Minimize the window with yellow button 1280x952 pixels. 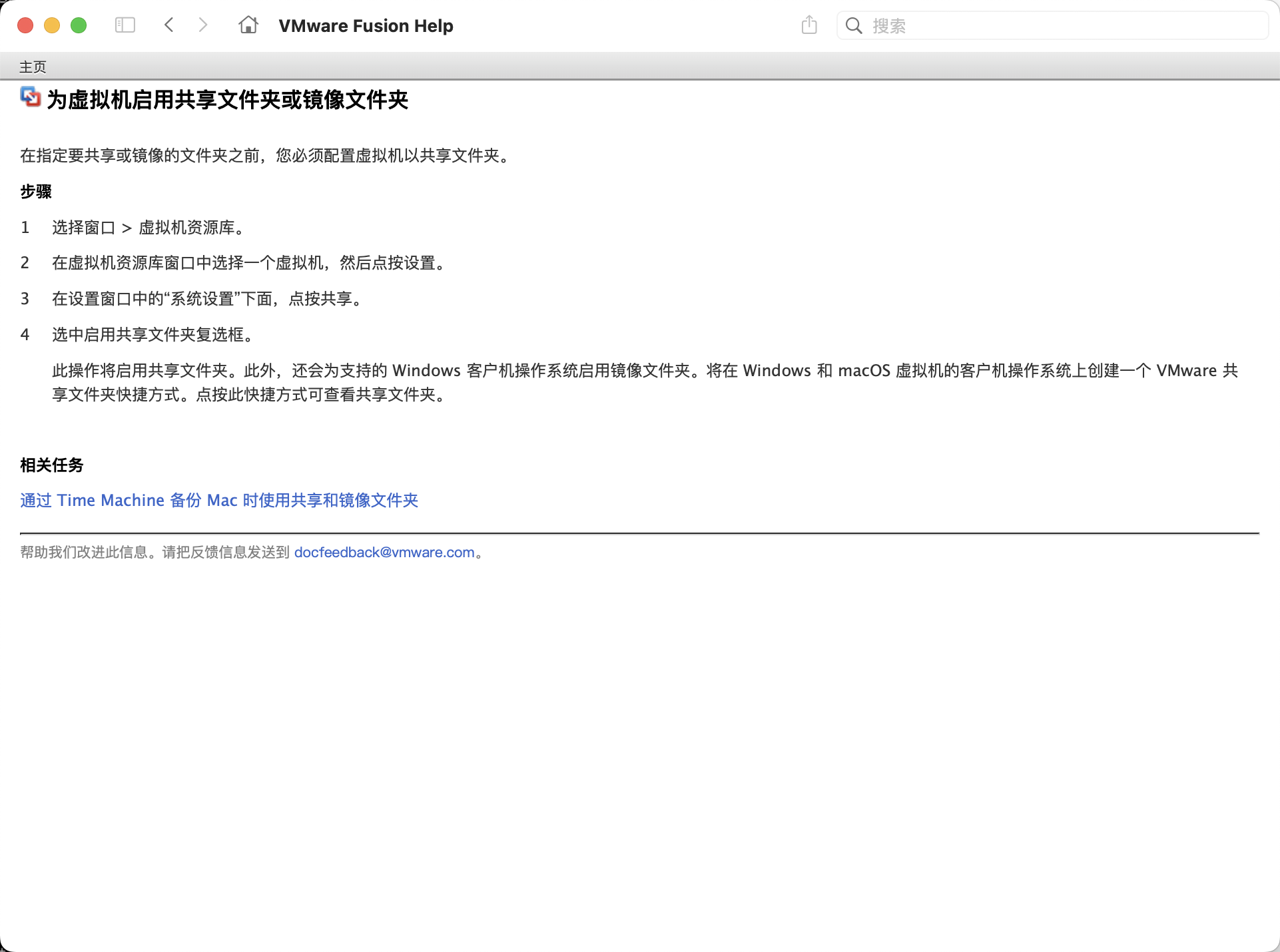pyautogui.click(x=52, y=25)
